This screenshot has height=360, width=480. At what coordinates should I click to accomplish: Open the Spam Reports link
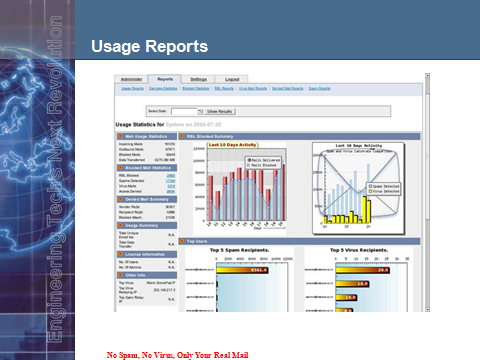[319, 89]
